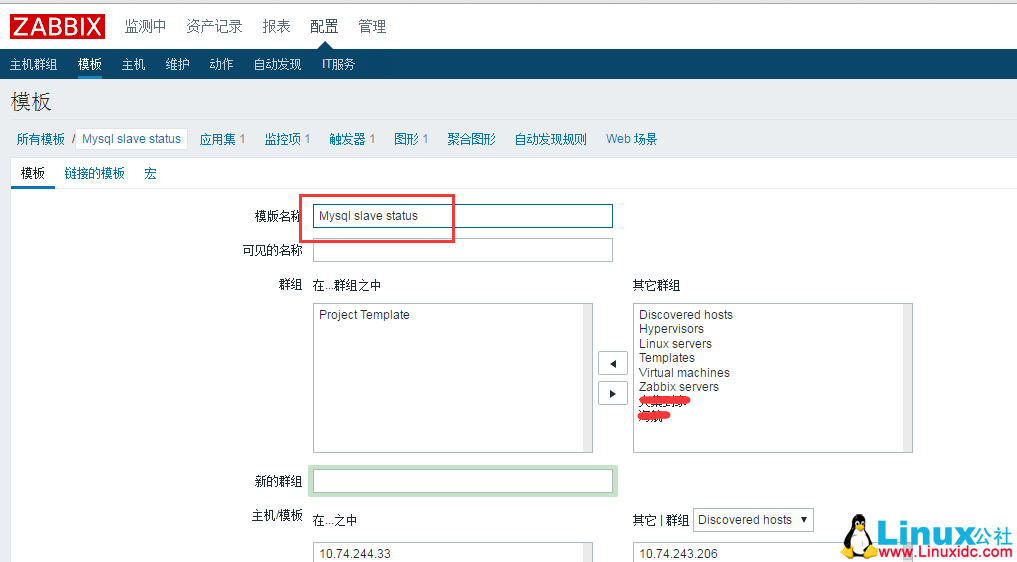Go to 主机 submenu
The width and height of the screenshot is (1017, 562).
click(134, 64)
